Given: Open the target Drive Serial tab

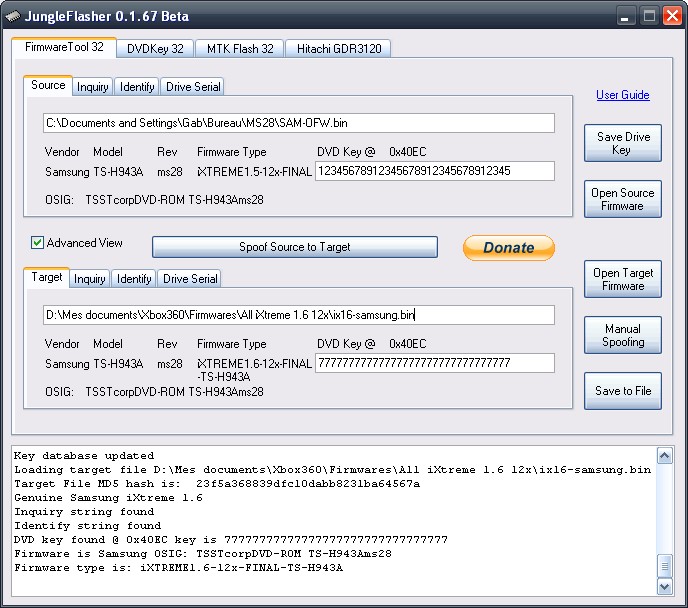Looking at the screenshot, I should coord(190,279).
